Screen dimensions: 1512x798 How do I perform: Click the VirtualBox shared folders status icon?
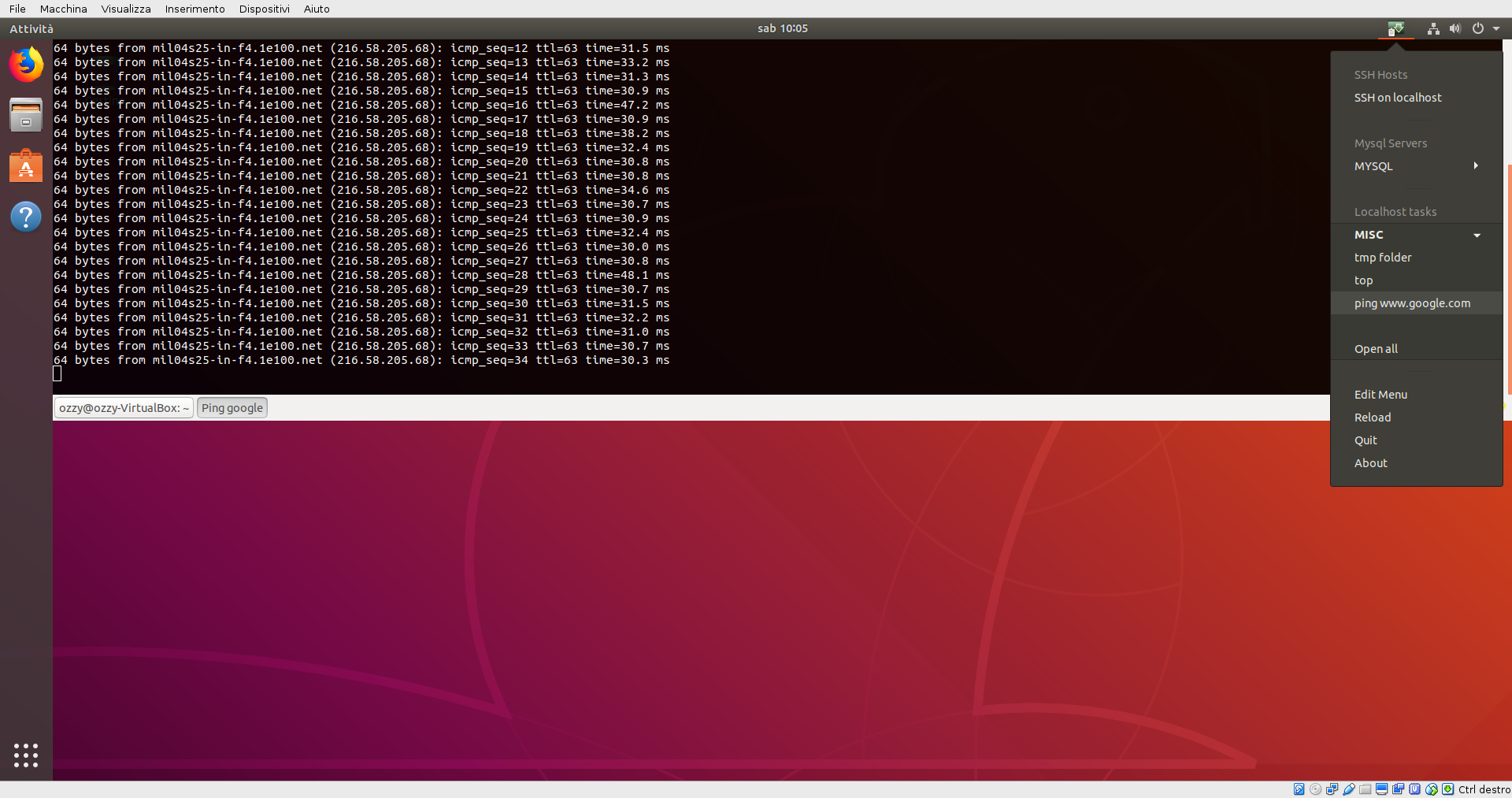1366,789
